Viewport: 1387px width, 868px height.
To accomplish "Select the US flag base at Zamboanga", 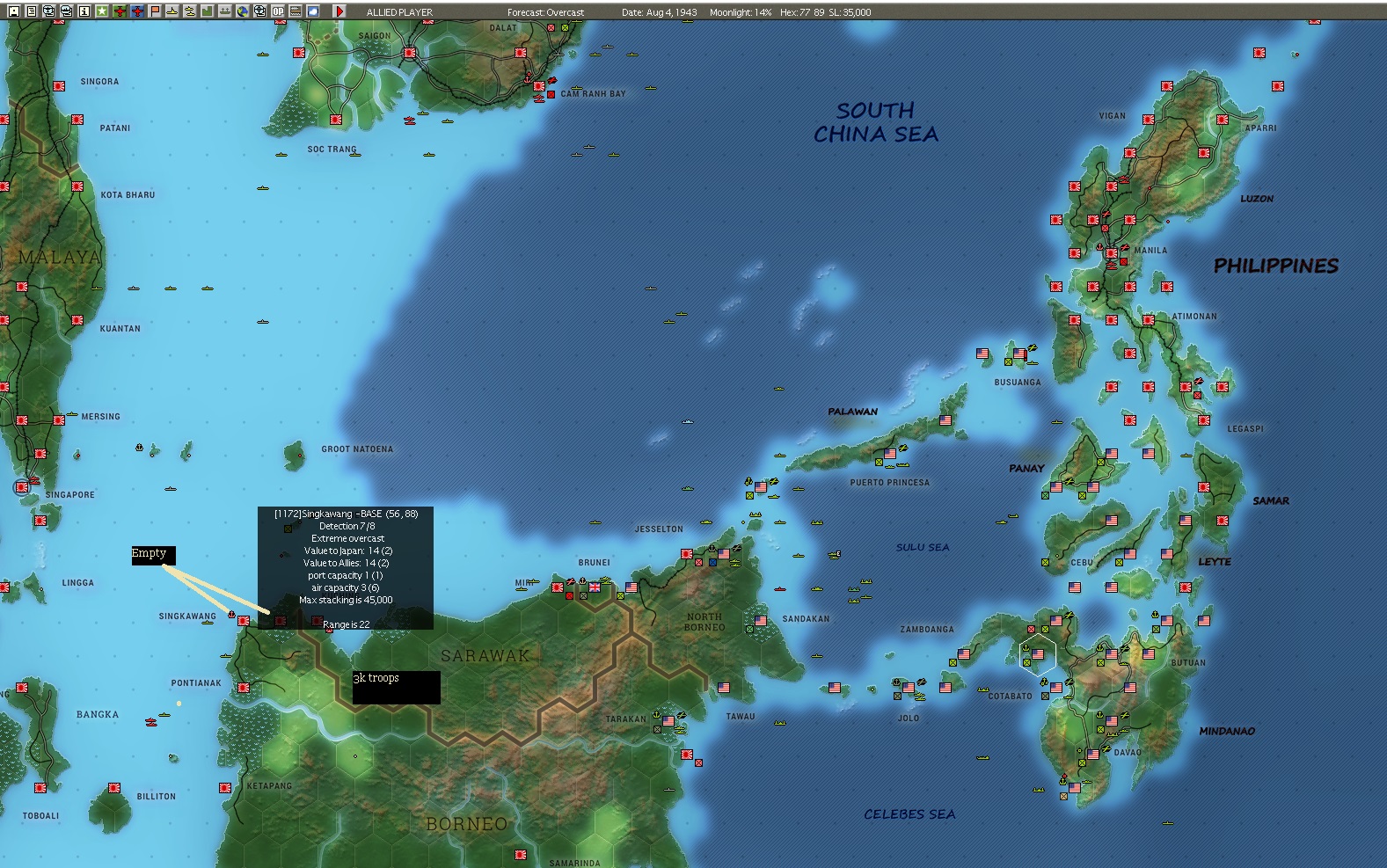I will [x=964, y=654].
